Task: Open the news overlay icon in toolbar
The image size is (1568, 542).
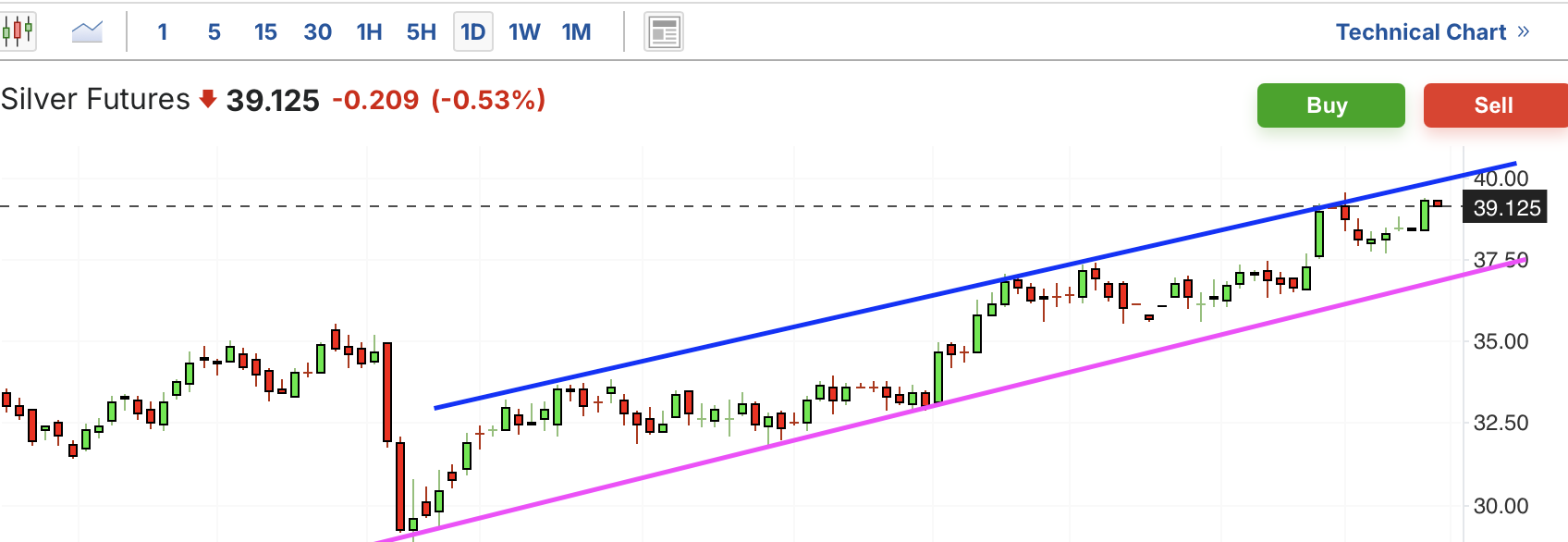Action: [664, 32]
